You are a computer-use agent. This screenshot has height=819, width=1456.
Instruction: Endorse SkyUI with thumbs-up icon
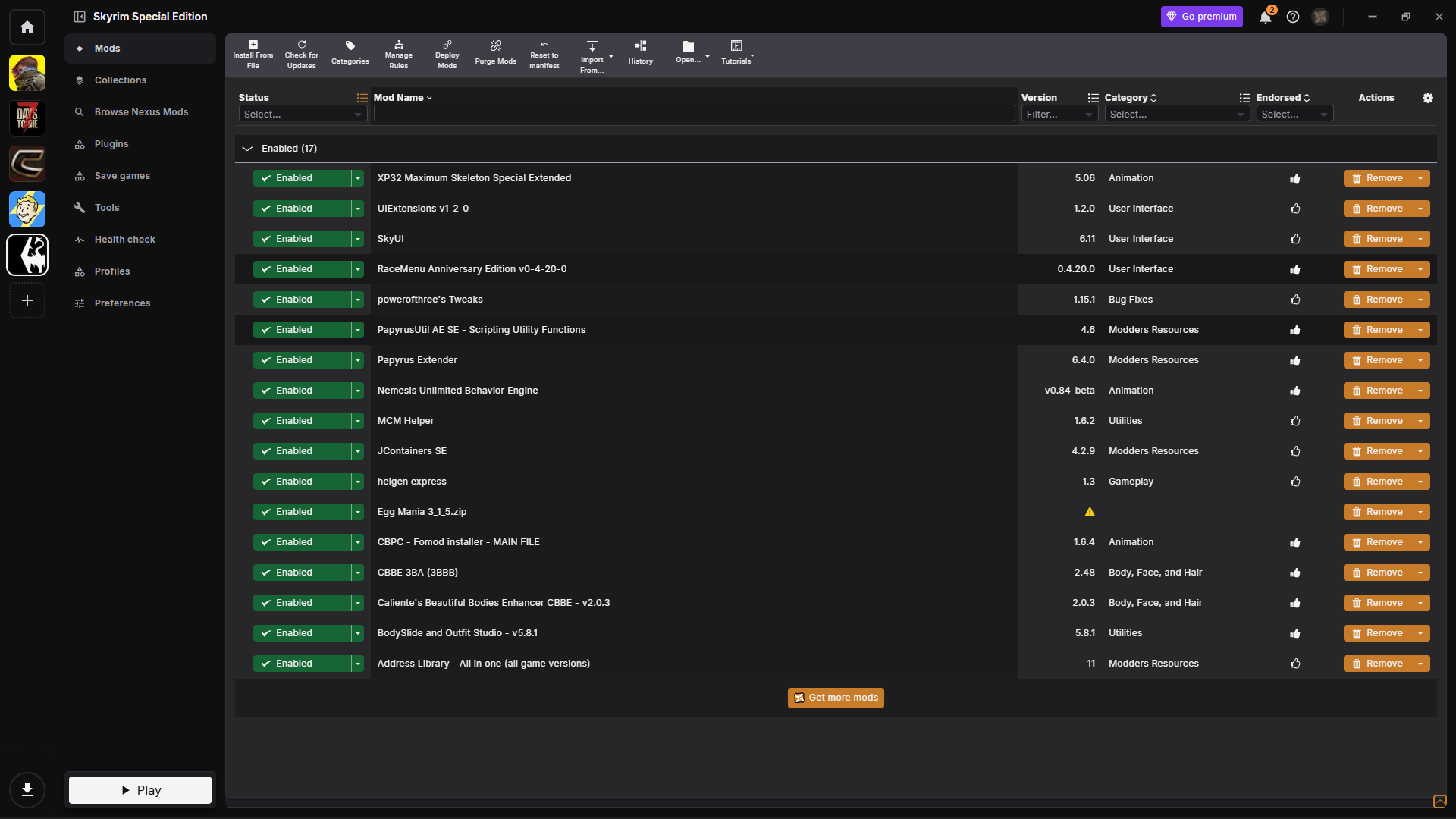[1295, 239]
